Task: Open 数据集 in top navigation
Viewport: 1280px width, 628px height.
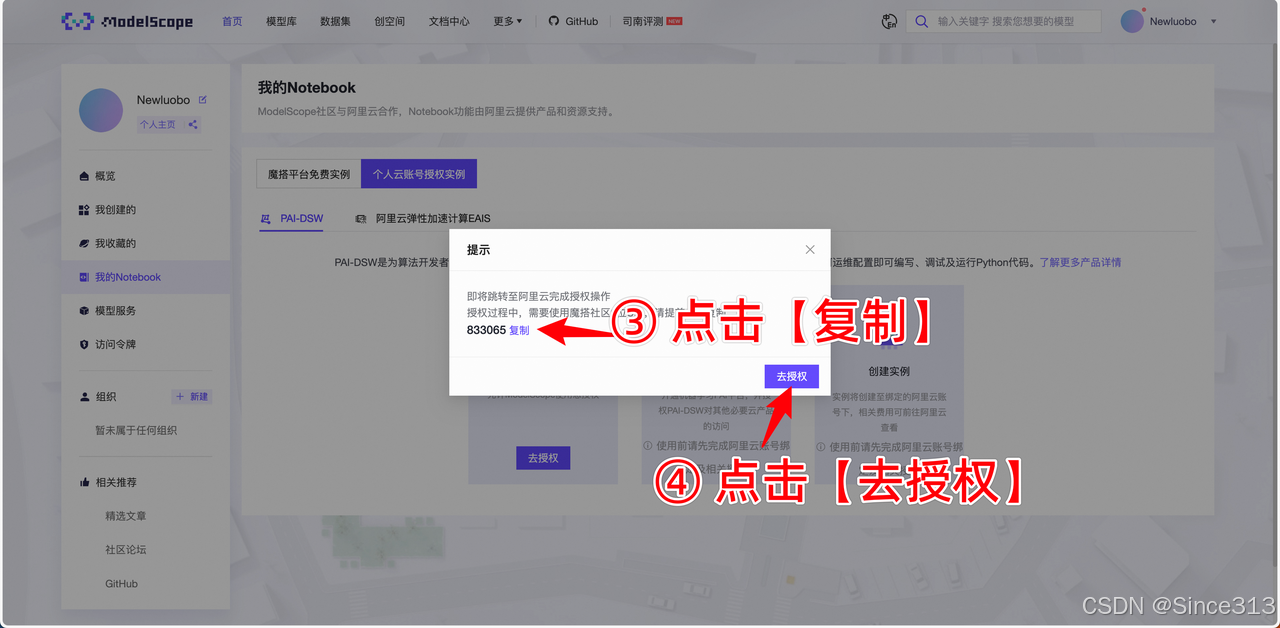Action: click(x=335, y=21)
